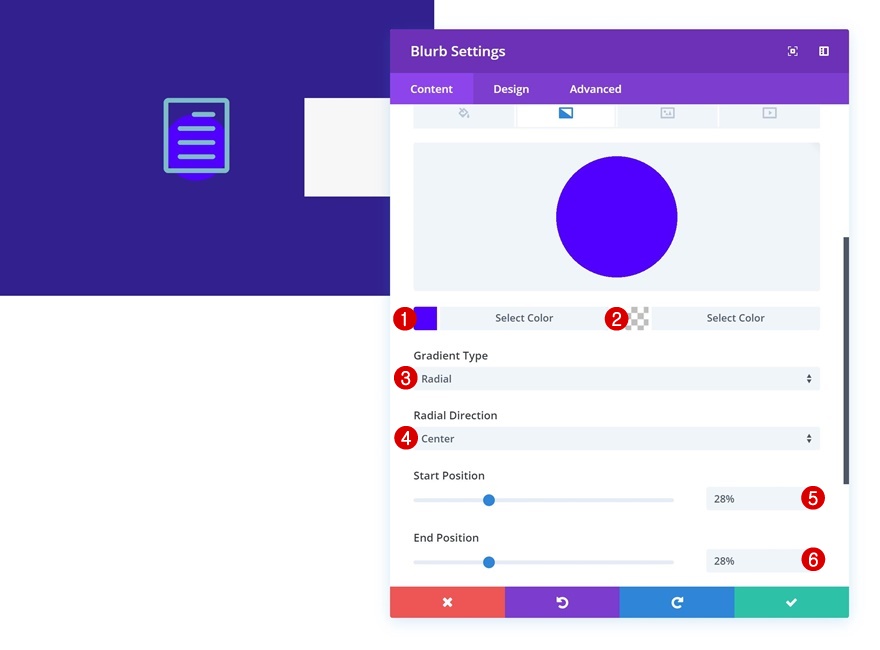Click the Start Position slider handle
This screenshot has width=880, height=650.
(x=489, y=500)
